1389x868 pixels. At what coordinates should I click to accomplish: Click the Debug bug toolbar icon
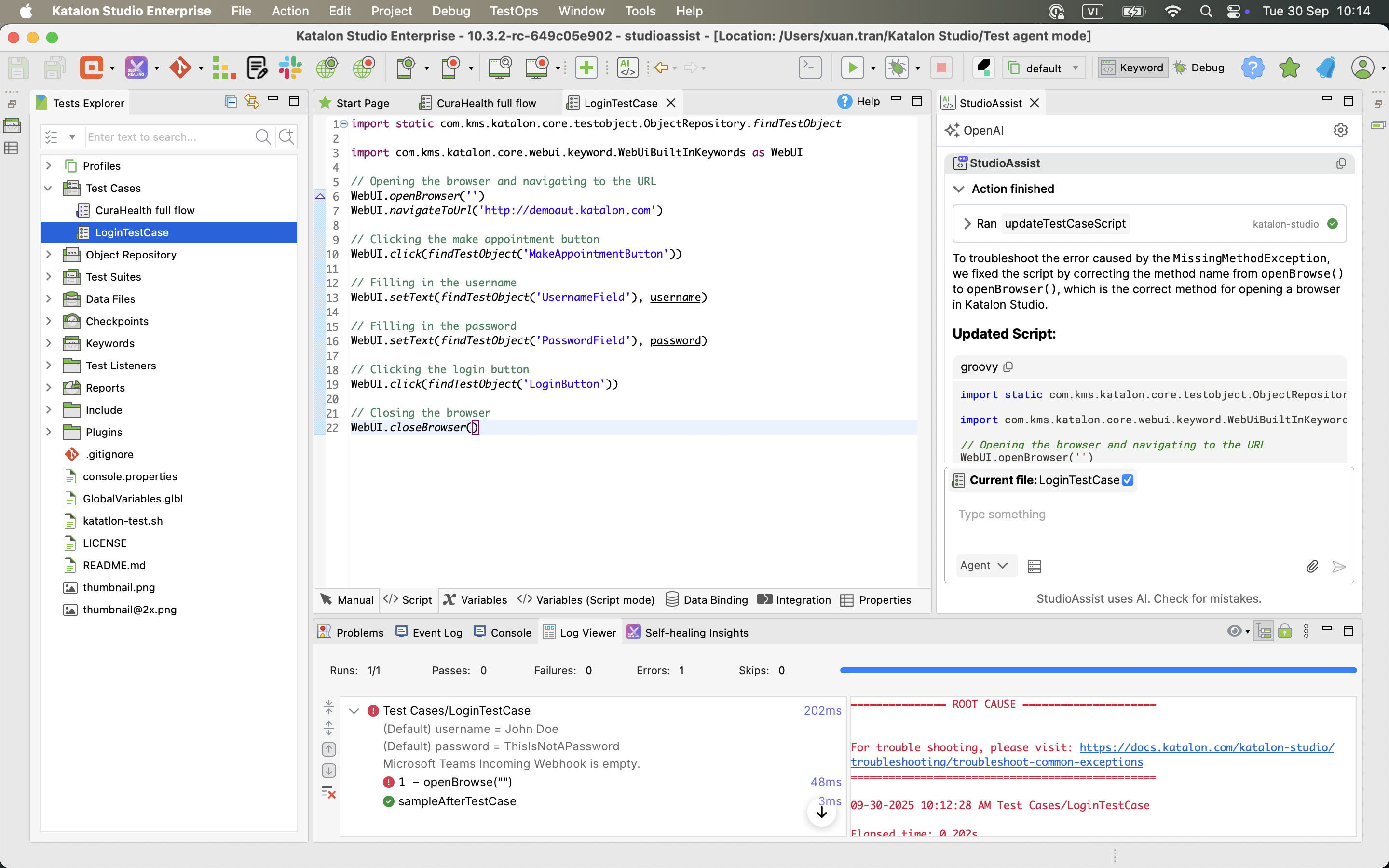pyautogui.click(x=897, y=68)
